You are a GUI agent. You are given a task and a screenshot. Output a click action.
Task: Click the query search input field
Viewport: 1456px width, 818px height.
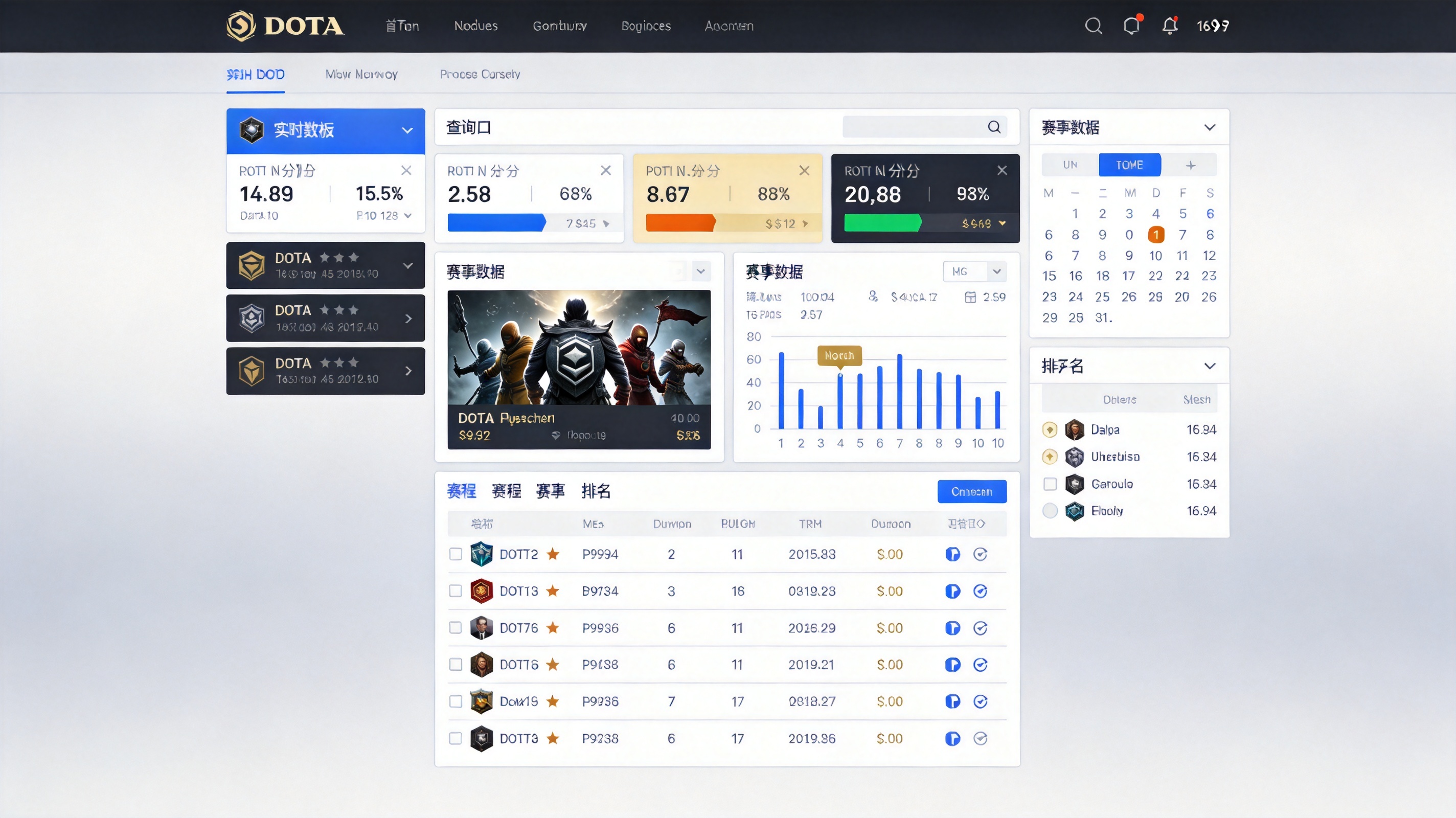pyautogui.click(x=925, y=127)
